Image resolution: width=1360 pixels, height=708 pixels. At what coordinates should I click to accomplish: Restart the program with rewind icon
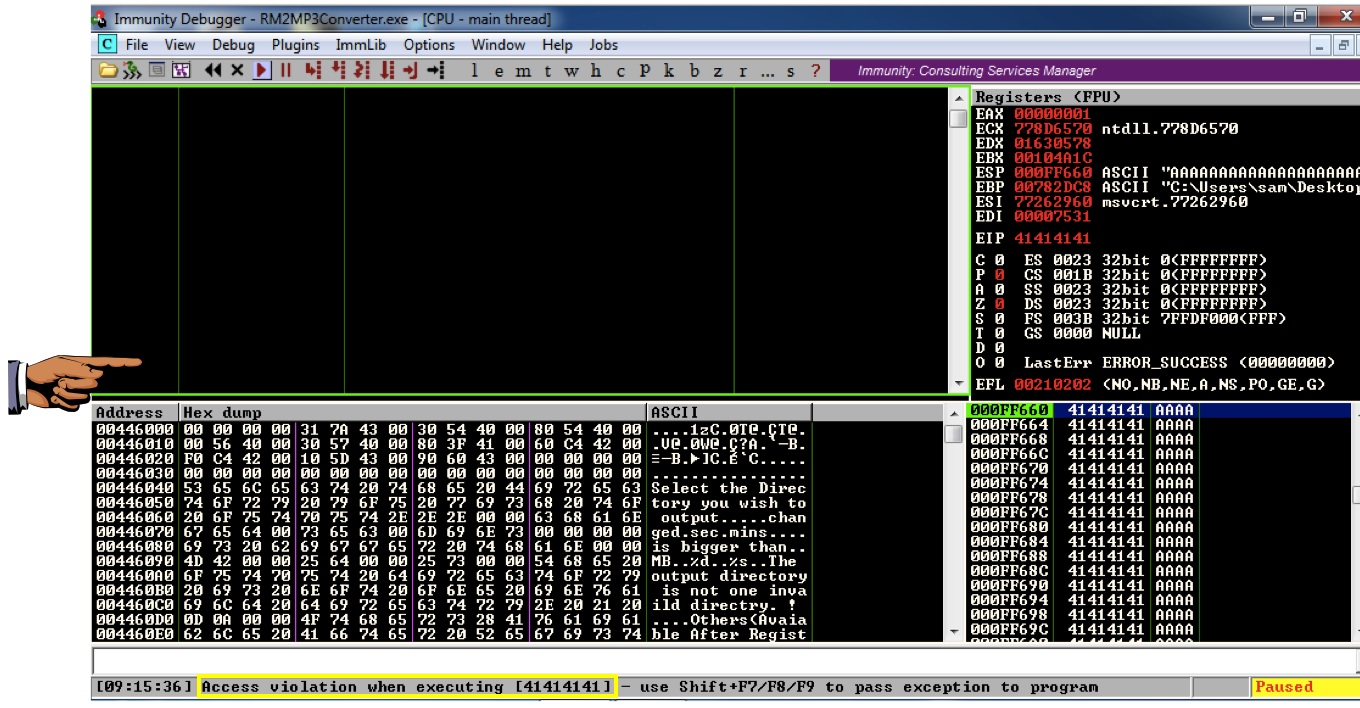(x=213, y=70)
